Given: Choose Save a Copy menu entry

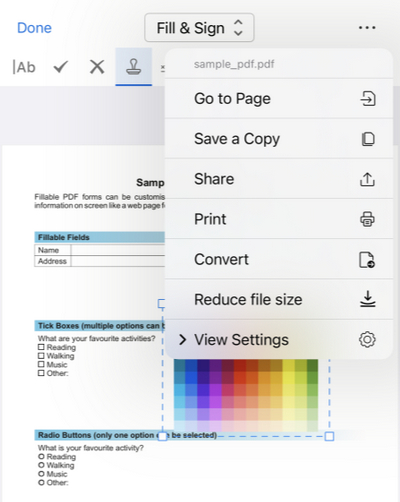Looking at the screenshot, I should click(279, 139).
